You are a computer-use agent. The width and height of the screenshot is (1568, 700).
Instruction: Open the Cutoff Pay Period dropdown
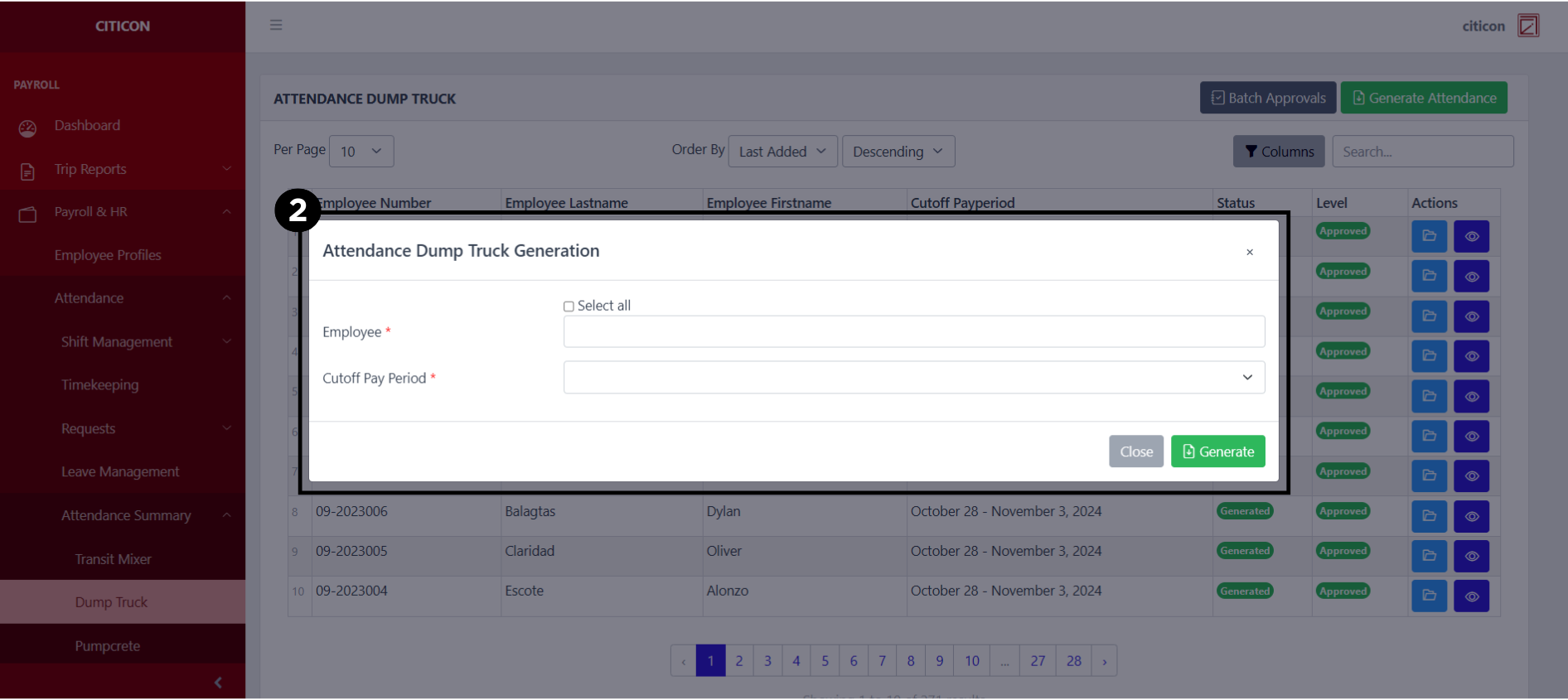[913, 377]
